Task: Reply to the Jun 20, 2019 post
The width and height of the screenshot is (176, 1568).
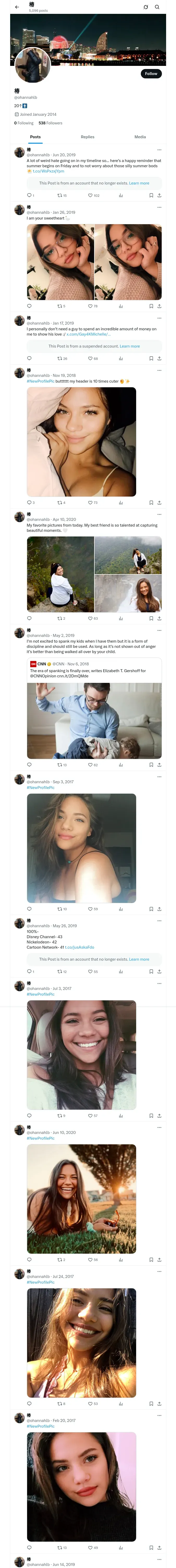Action: tap(29, 195)
